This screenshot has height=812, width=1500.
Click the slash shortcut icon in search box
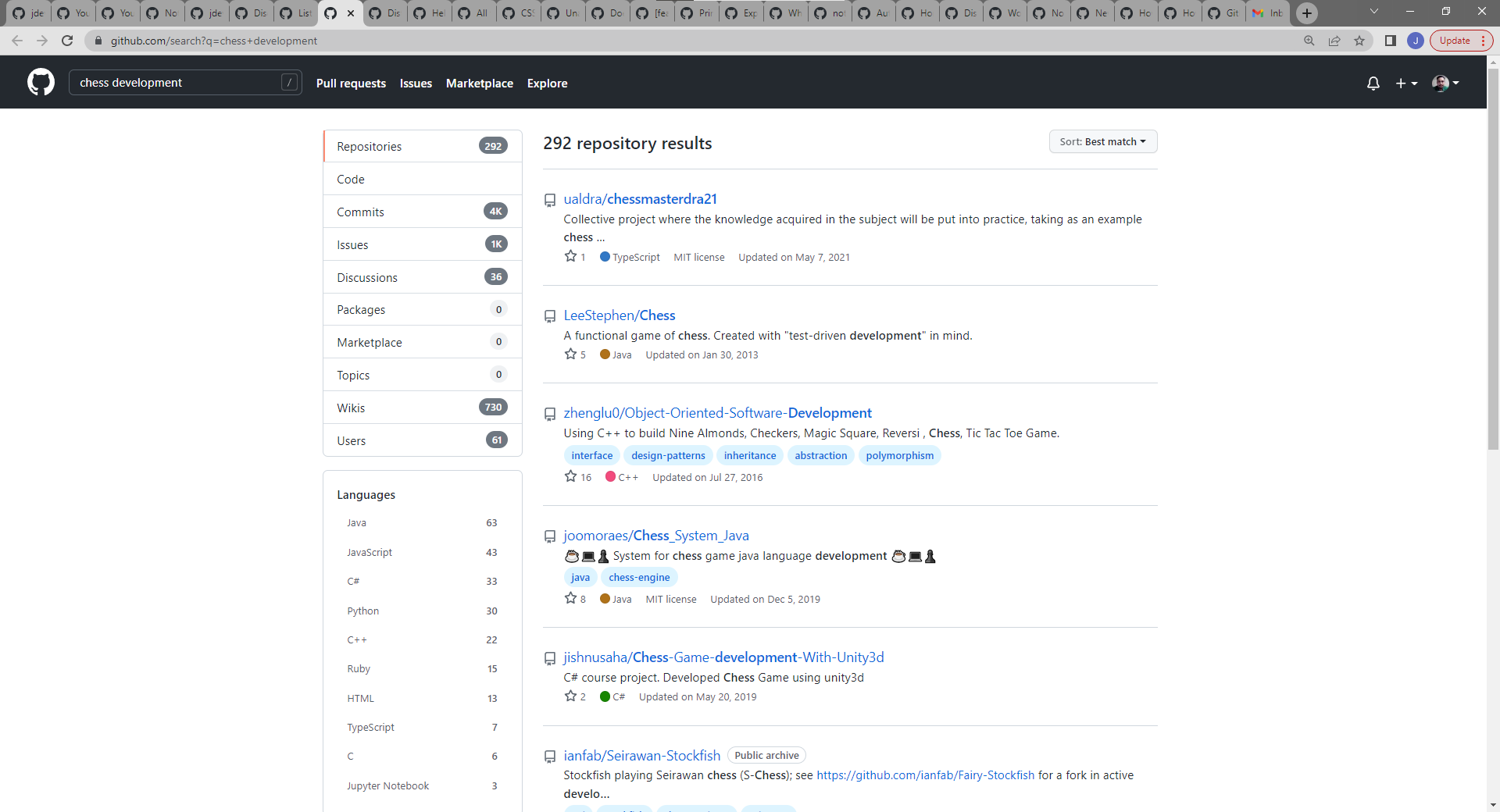pos(289,82)
